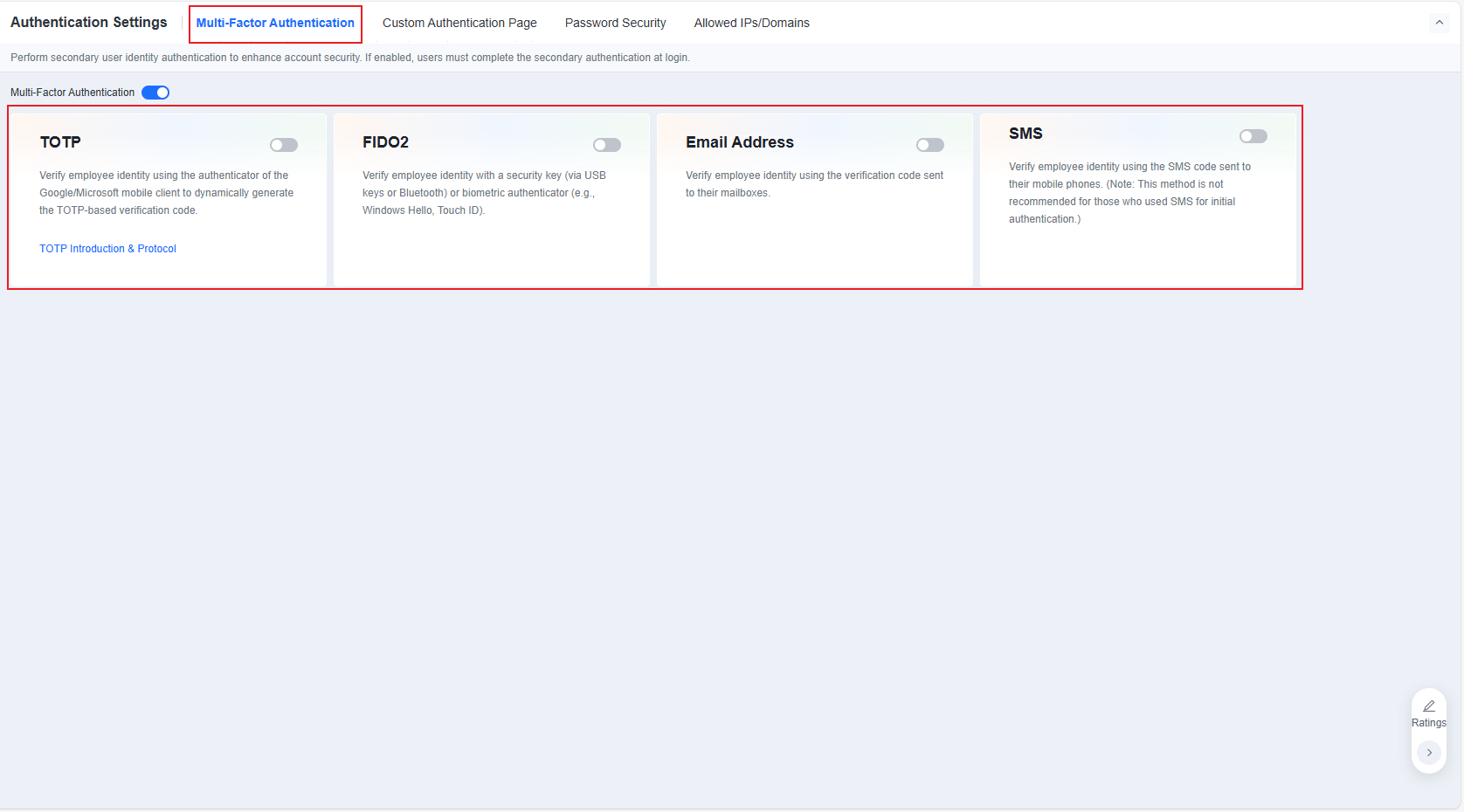Enable the FIDO2 authentication toggle

pyautogui.click(x=607, y=145)
